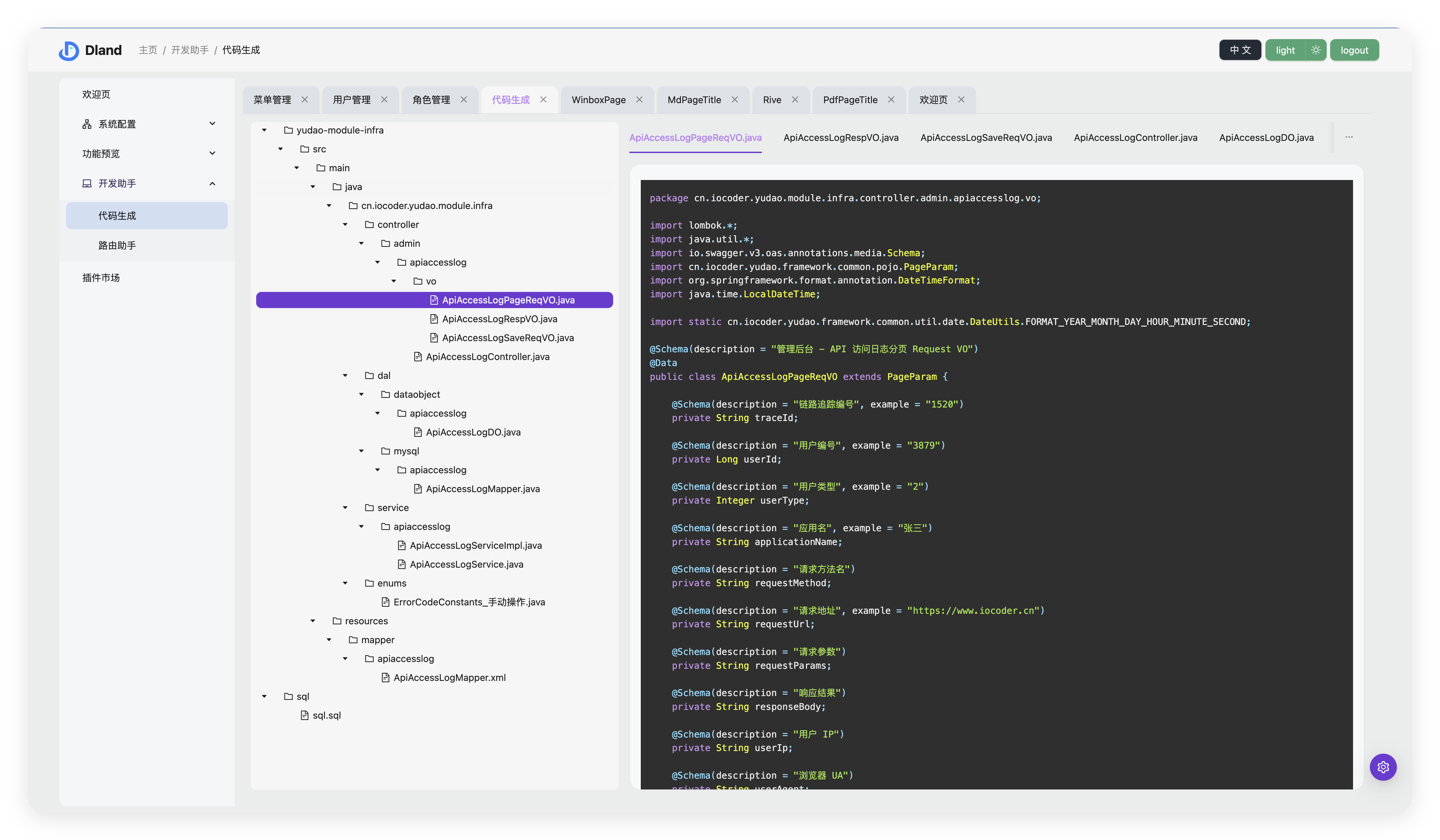Go to 主页 breadcrumb link
Viewport: 1440px width, 840px height.
point(148,50)
